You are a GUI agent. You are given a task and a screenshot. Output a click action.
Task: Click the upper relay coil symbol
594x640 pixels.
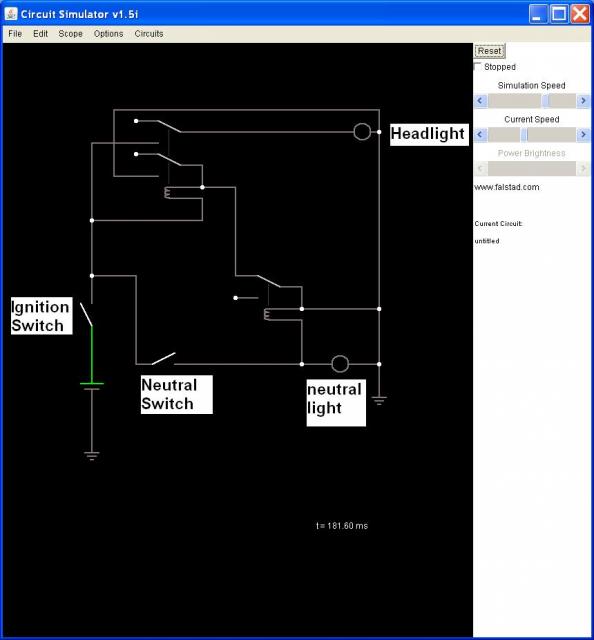(167, 193)
